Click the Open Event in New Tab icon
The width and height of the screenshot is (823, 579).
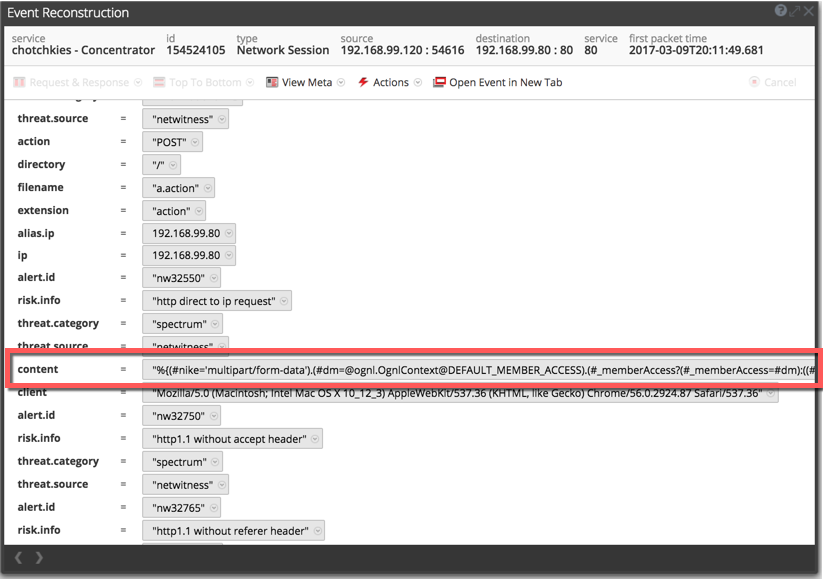439,82
